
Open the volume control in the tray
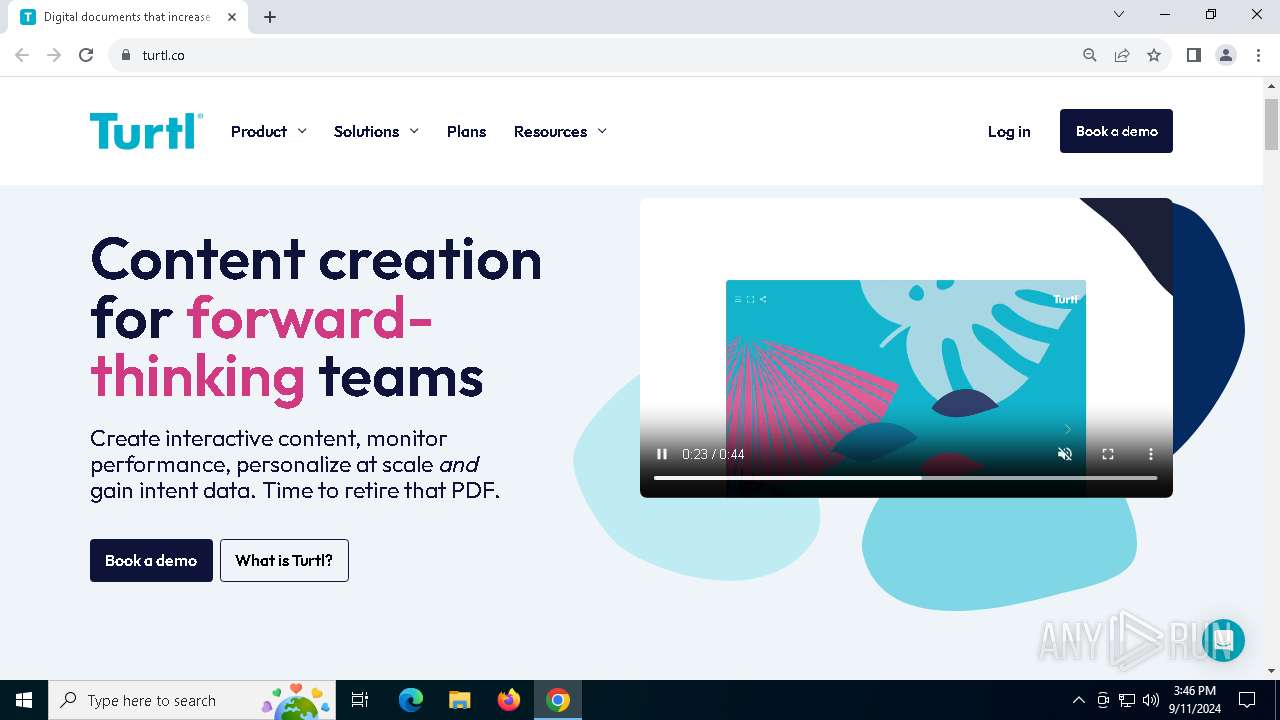1151,700
